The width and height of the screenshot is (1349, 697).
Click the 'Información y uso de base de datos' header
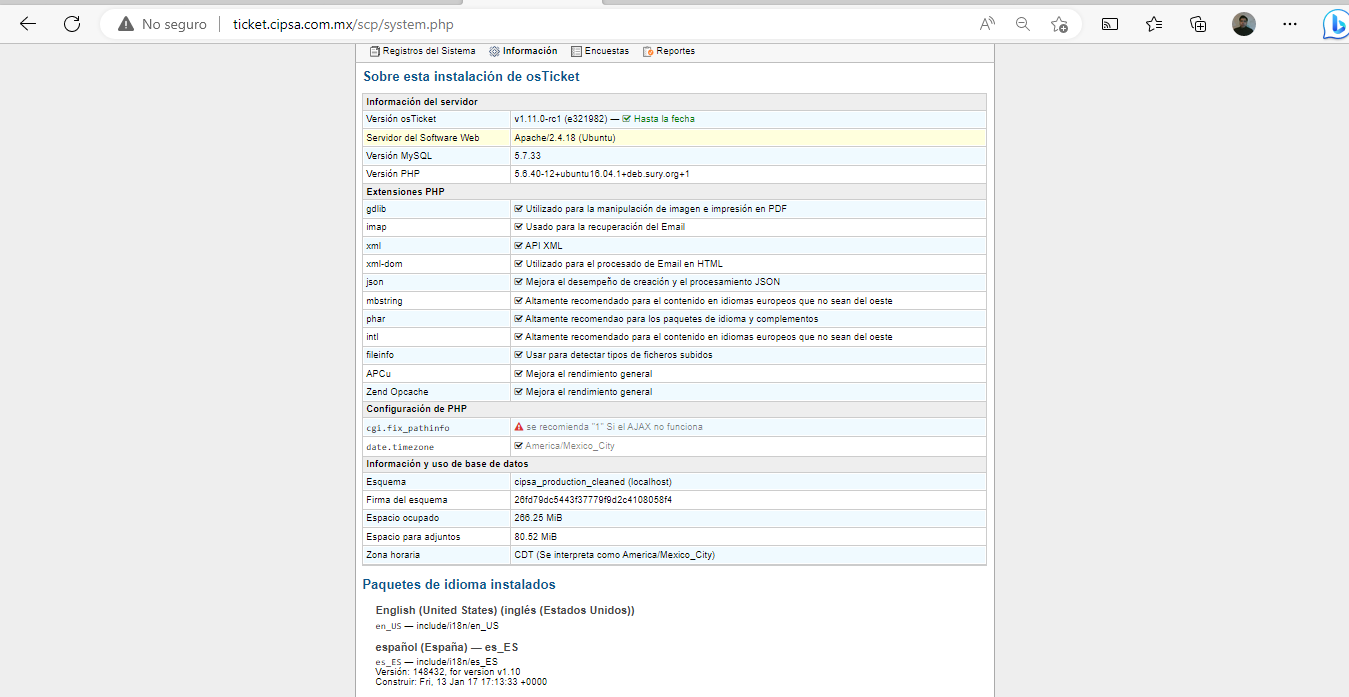tap(447, 464)
